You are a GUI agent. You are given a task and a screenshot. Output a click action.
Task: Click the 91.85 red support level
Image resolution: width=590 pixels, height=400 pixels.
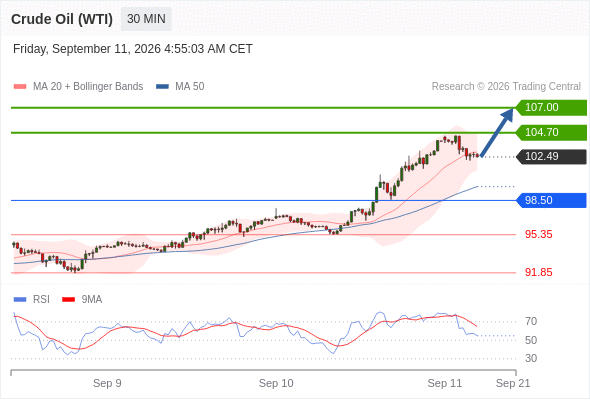[x=539, y=272]
